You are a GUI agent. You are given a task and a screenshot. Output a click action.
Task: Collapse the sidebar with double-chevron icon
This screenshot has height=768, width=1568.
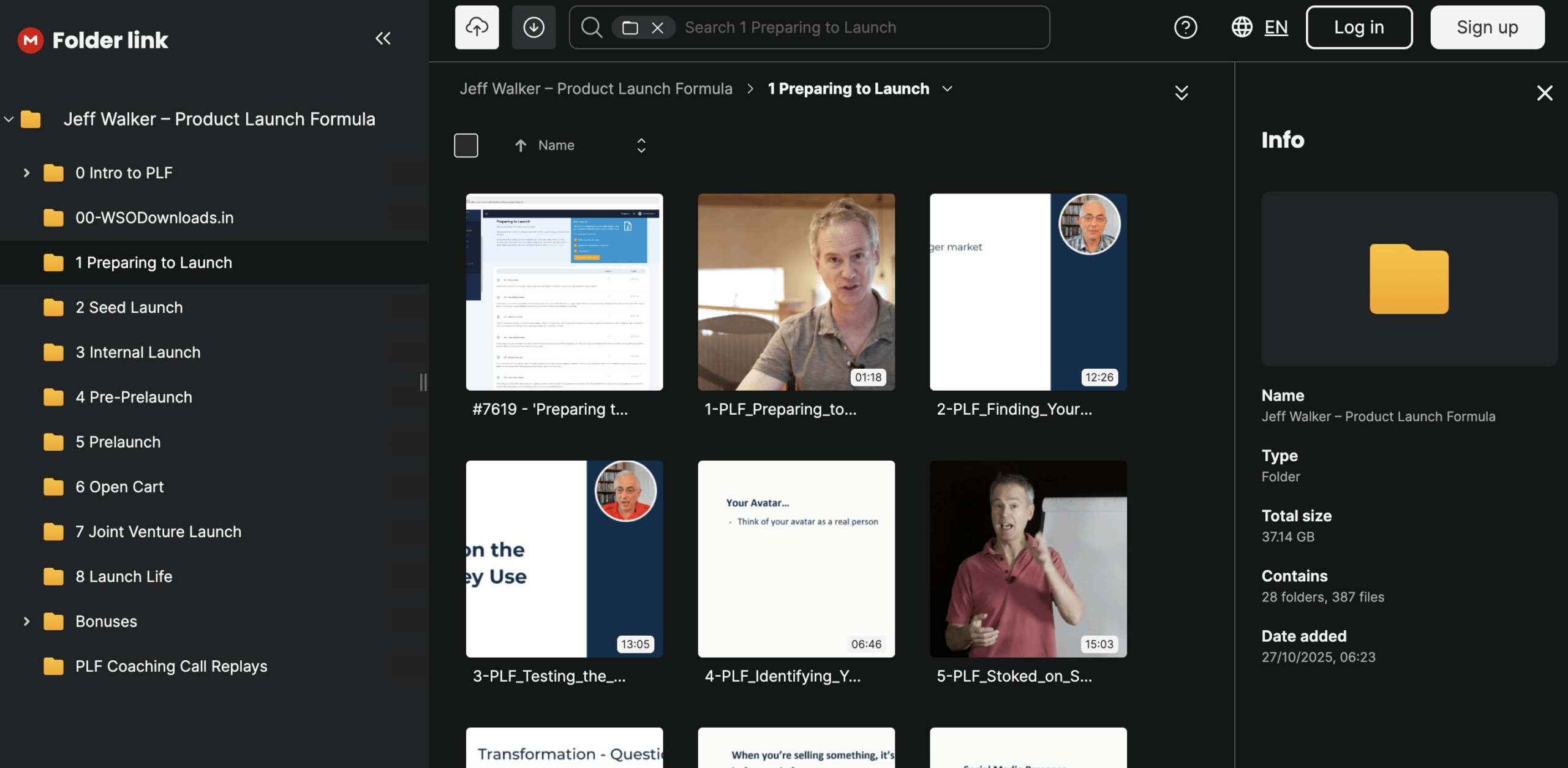[x=383, y=39]
